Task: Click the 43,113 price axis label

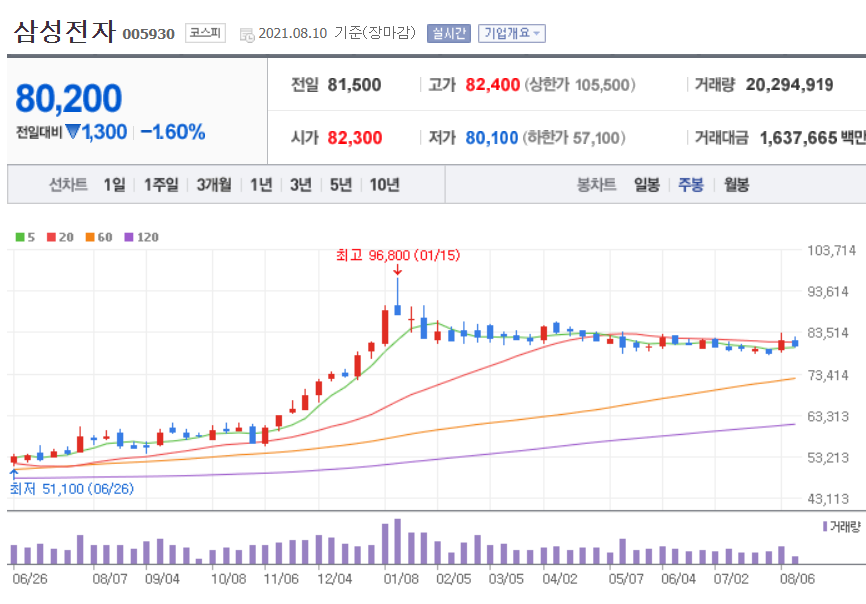Action: (828, 499)
